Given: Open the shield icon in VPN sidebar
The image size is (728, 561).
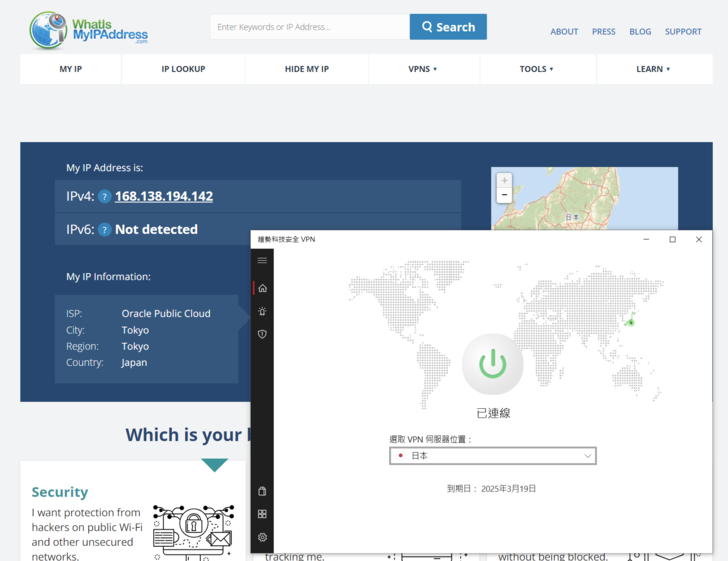Looking at the screenshot, I should (x=262, y=334).
